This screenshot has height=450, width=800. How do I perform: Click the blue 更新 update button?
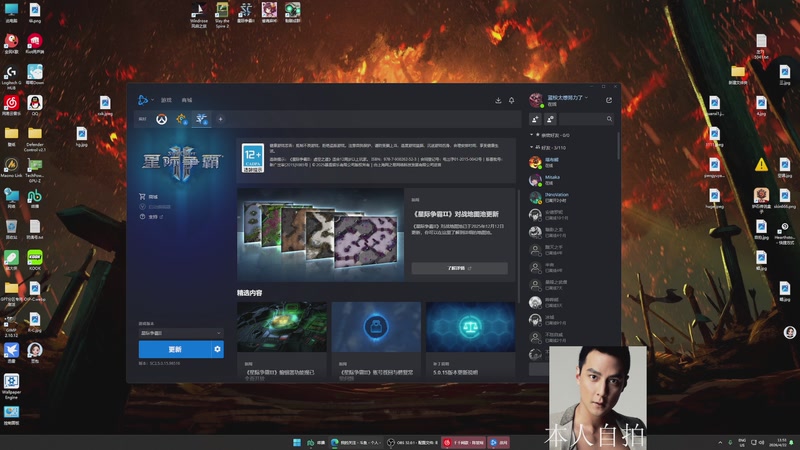(x=174, y=349)
